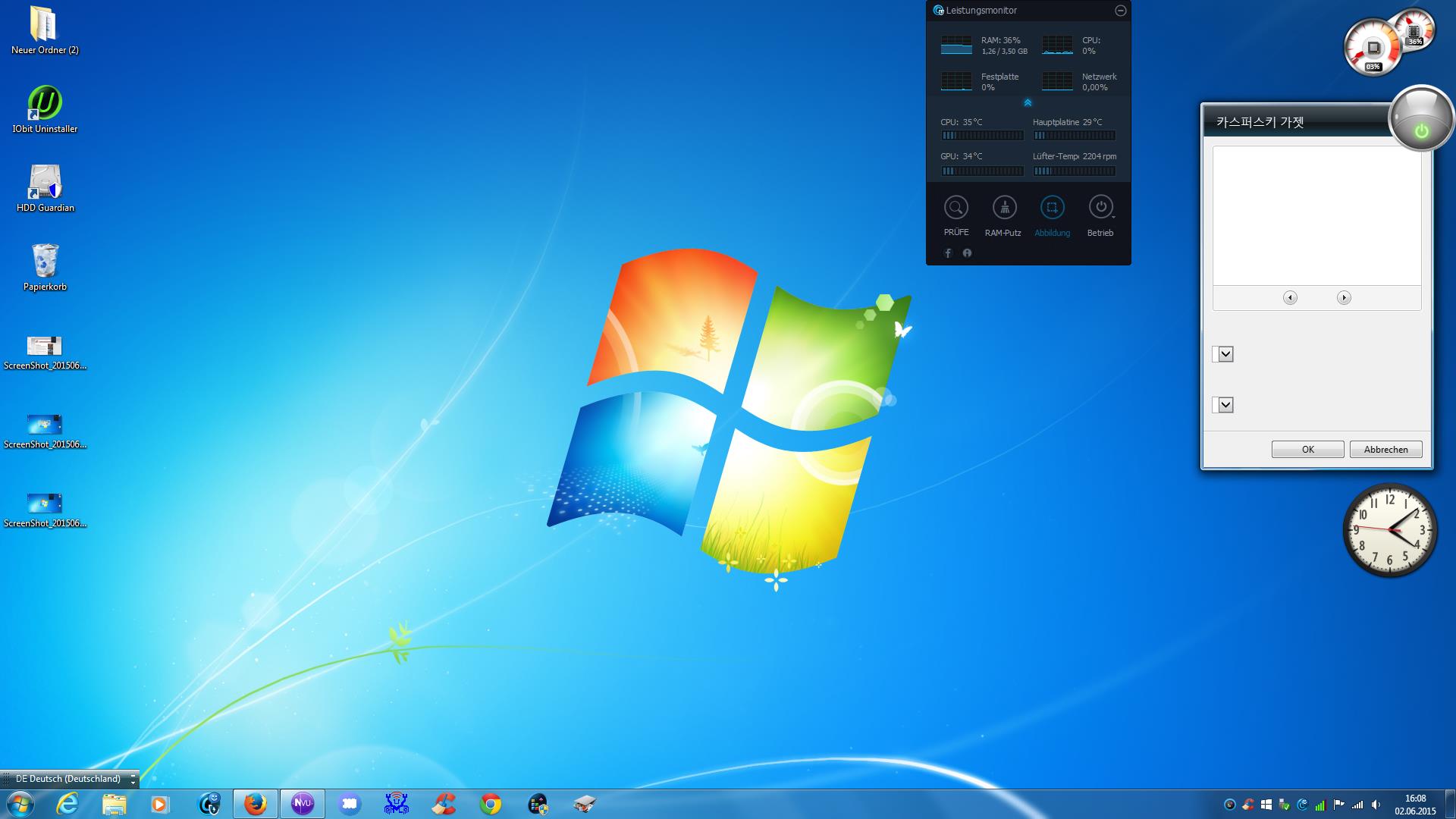The width and height of the screenshot is (1456, 819).
Task: Click the green signal bars tray icon
Action: [x=1320, y=805]
